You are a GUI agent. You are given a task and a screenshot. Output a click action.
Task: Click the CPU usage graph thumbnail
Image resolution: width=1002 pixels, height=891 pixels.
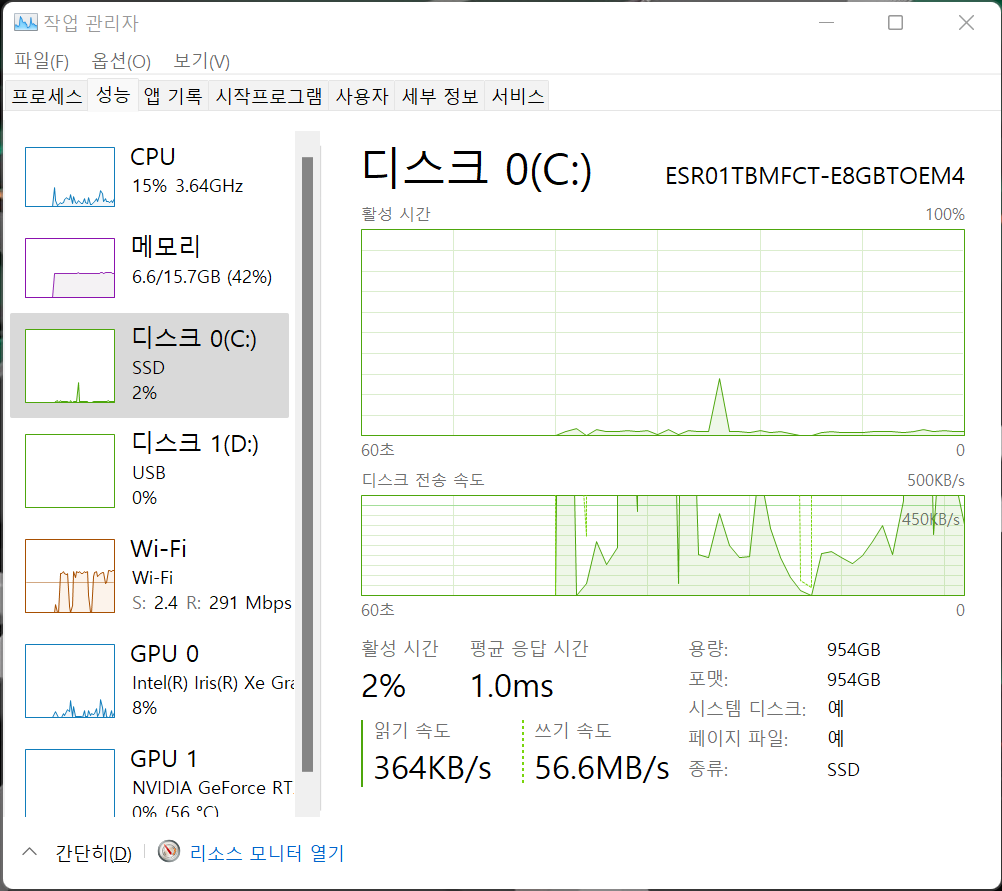(x=70, y=177)
